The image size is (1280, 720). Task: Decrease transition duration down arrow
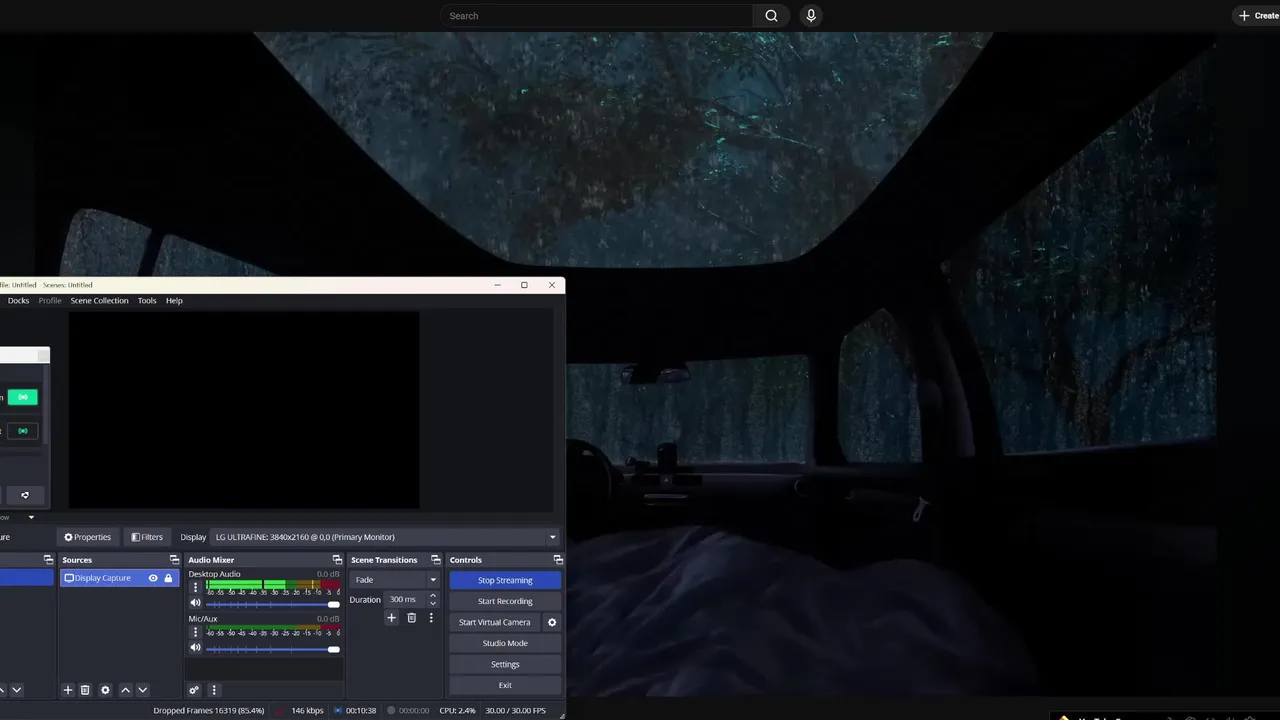click(433, 604)
